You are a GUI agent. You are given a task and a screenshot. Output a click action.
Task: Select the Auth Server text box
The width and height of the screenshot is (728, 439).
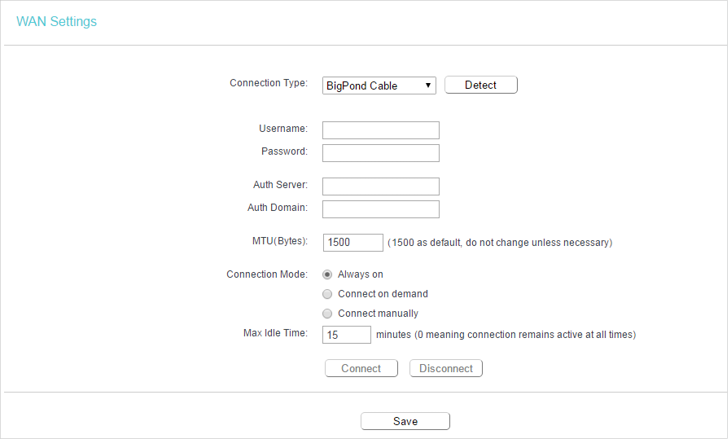(x=381, y=186)
